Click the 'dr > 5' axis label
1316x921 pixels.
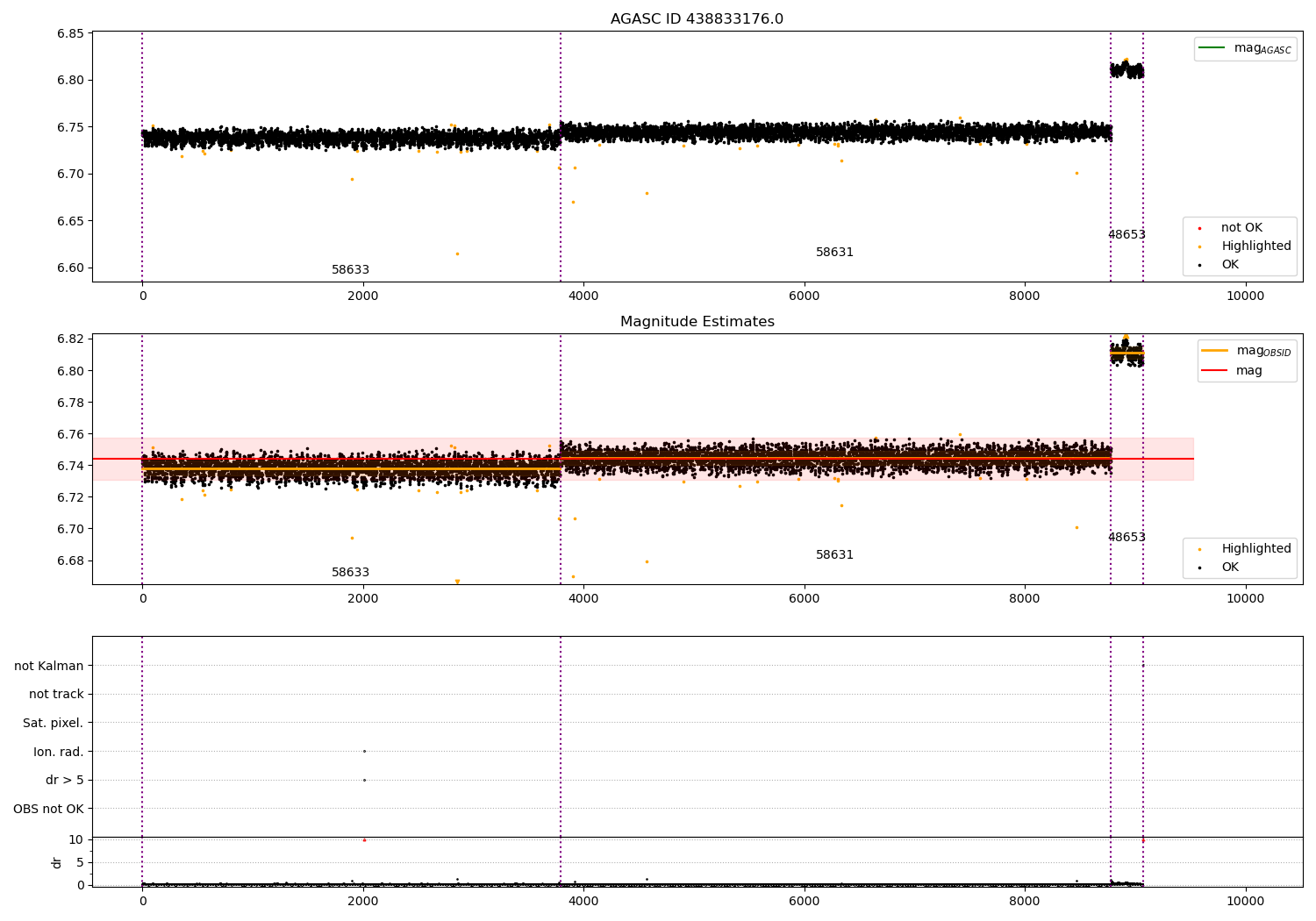[x=65, y=780]
